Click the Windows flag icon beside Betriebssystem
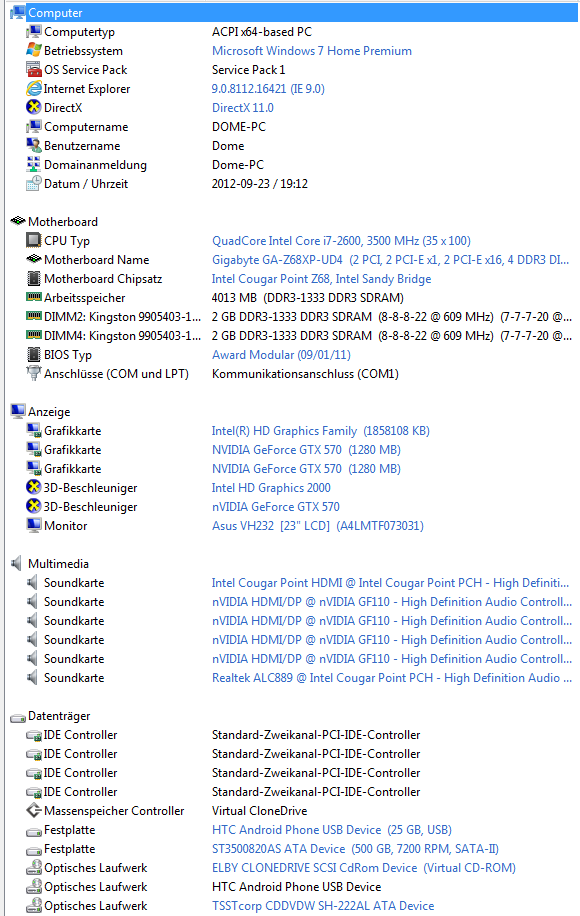 (34, 50)
